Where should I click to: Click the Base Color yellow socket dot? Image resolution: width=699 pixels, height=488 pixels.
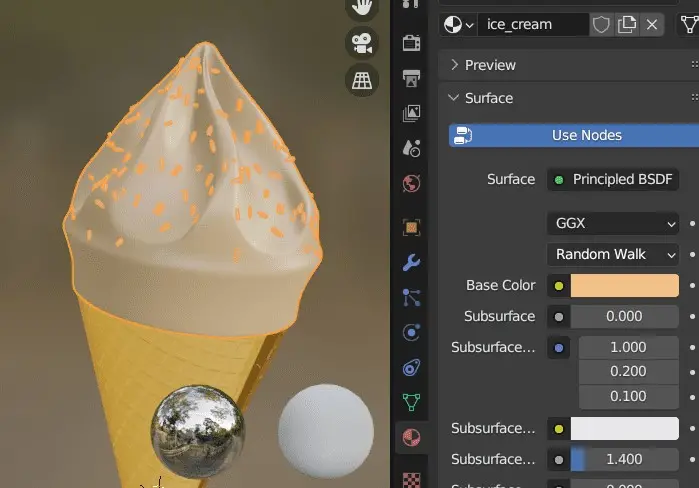tap(559, 286)
